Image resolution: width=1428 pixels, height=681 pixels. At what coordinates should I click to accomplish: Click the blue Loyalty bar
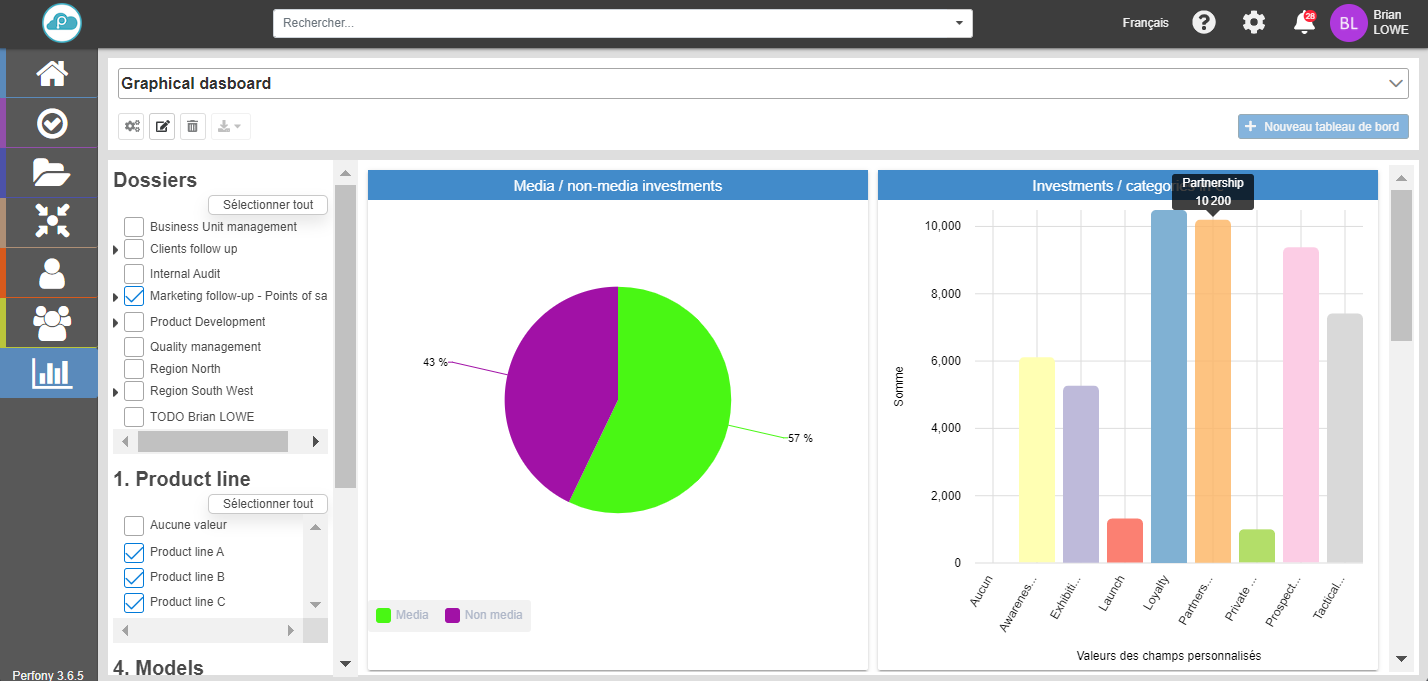pos(1169,387)
